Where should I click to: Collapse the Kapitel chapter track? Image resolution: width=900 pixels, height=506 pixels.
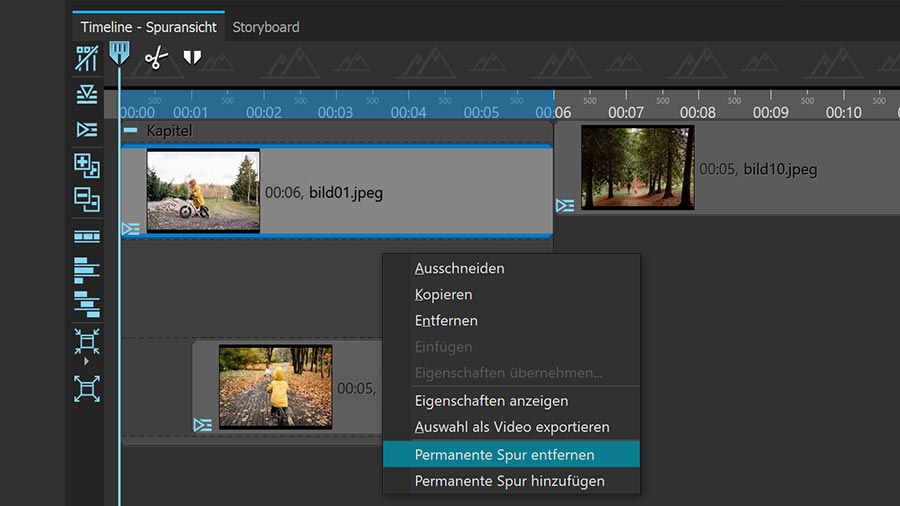tap(130, 131)
